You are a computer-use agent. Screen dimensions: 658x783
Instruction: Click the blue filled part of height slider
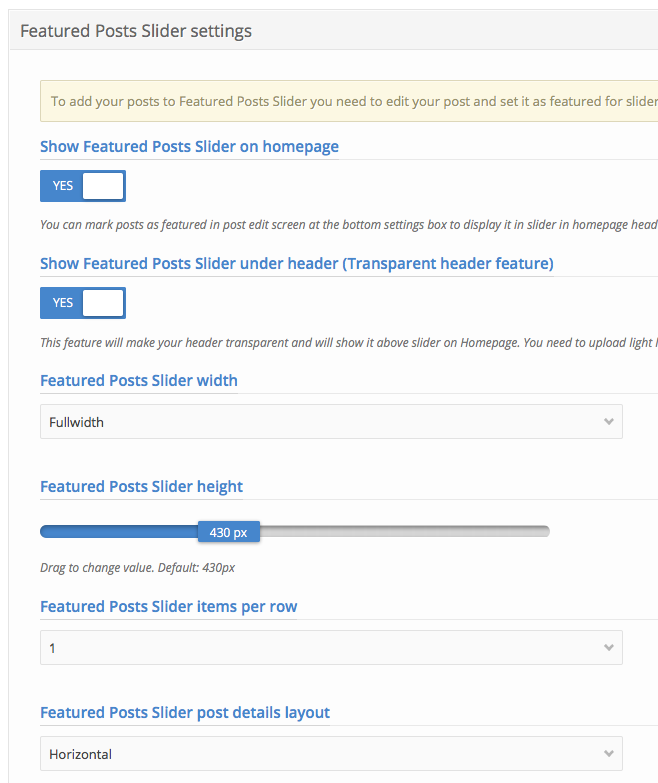pyautogui.click(x=118, y=532)
